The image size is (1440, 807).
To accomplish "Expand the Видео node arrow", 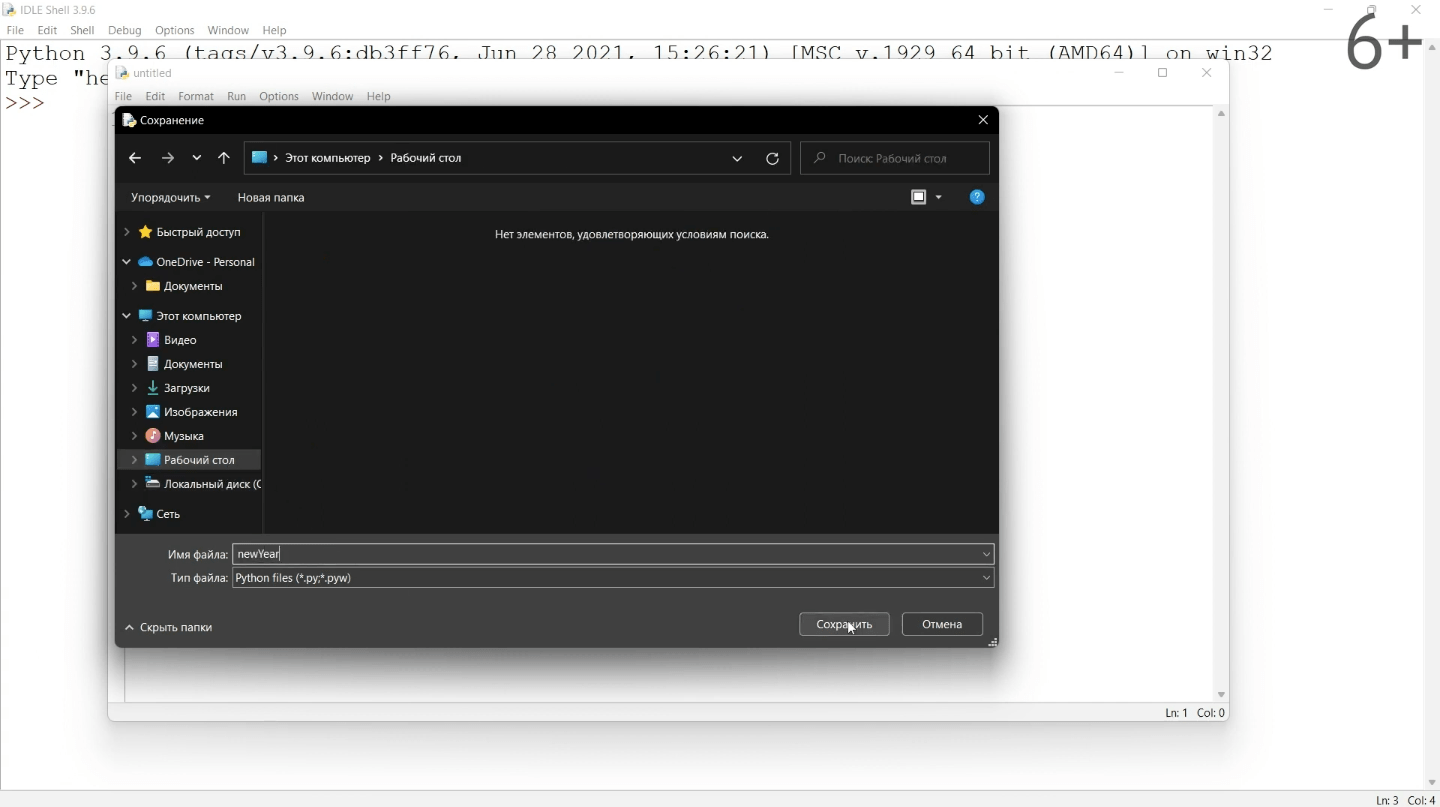I will click(135, 341).
